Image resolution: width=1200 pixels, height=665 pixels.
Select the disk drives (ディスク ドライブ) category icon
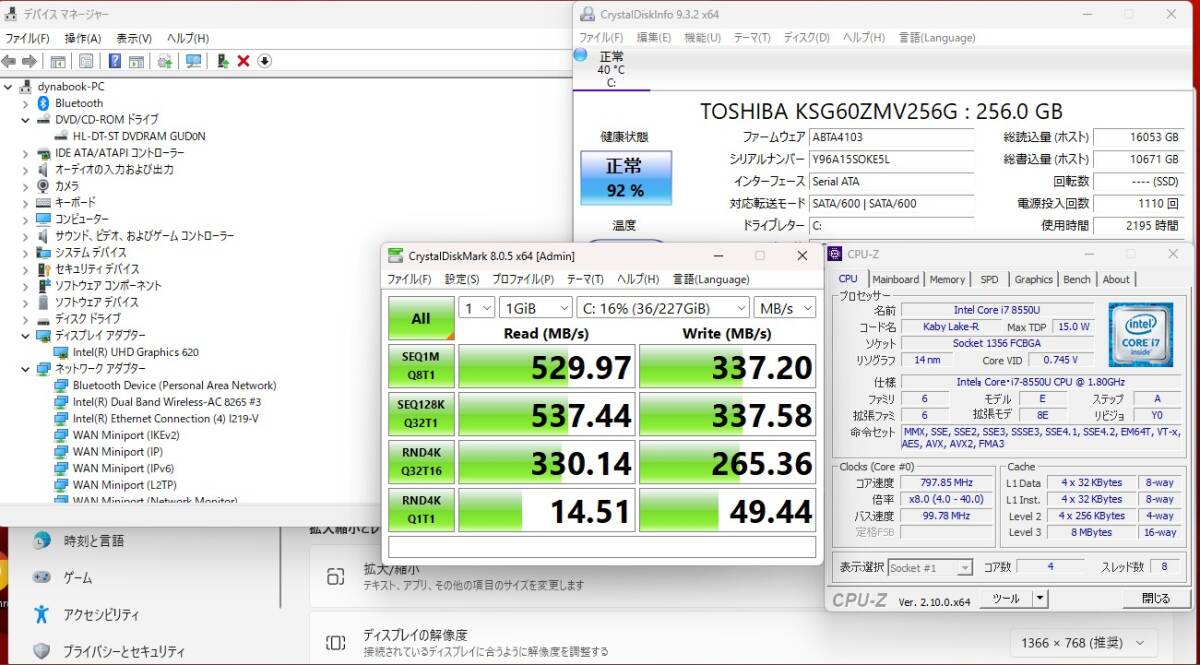pyautogui.click(x=44, y=319)
